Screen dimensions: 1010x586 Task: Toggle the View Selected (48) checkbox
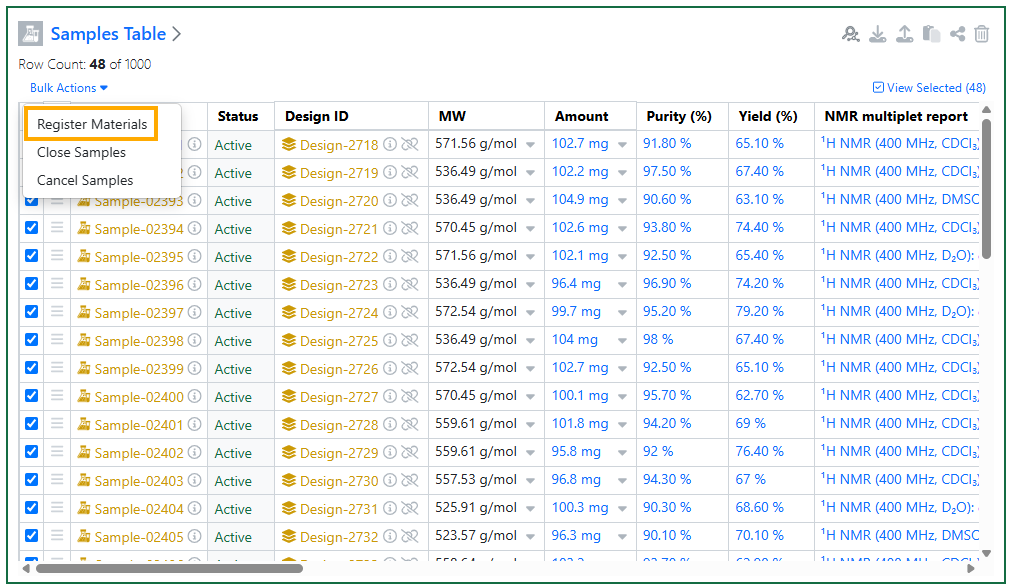[x=878, y=88]
